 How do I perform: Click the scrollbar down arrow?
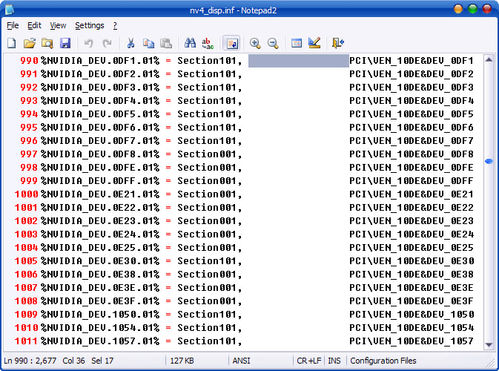tap(489, 345)
